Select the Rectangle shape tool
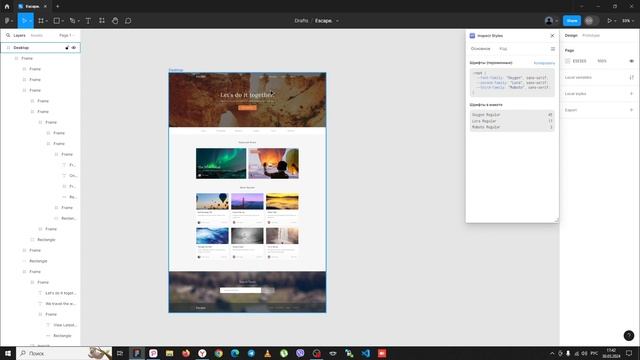Screen dimensions: 640x360 click(x=57, y=20)
